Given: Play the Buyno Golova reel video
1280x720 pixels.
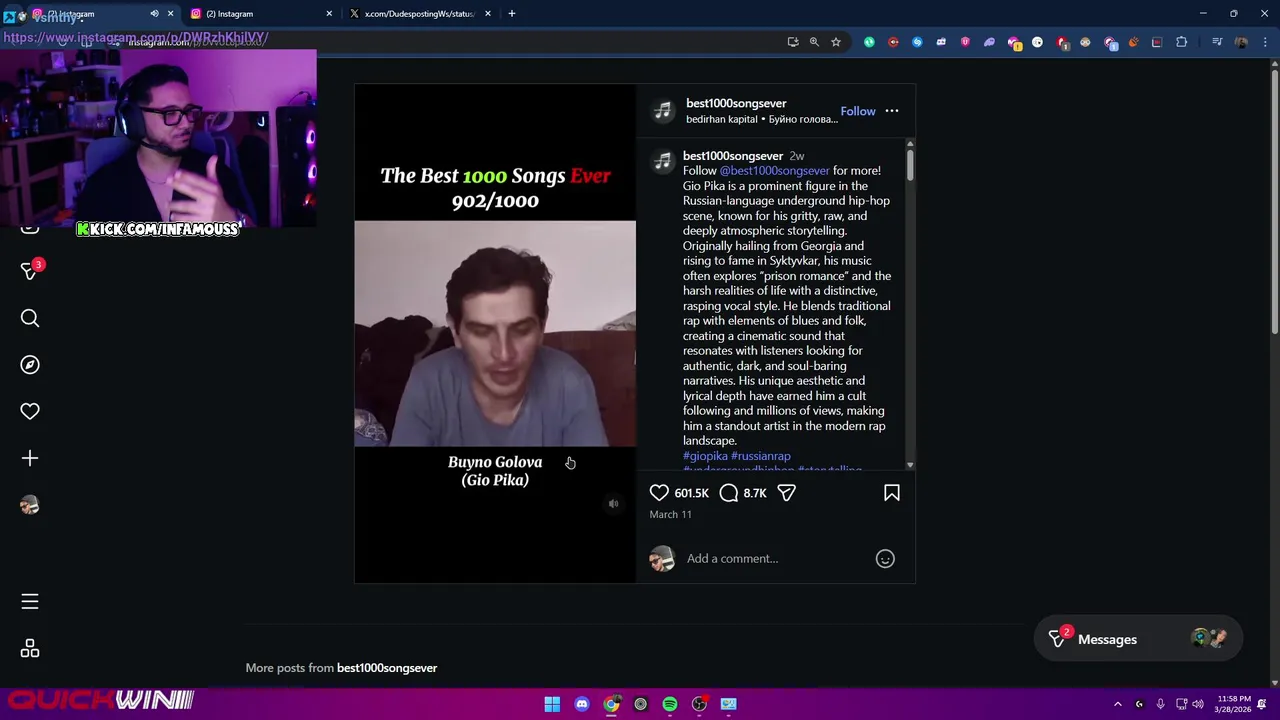Looking at the screenshot, I should (x=495, y=333).
